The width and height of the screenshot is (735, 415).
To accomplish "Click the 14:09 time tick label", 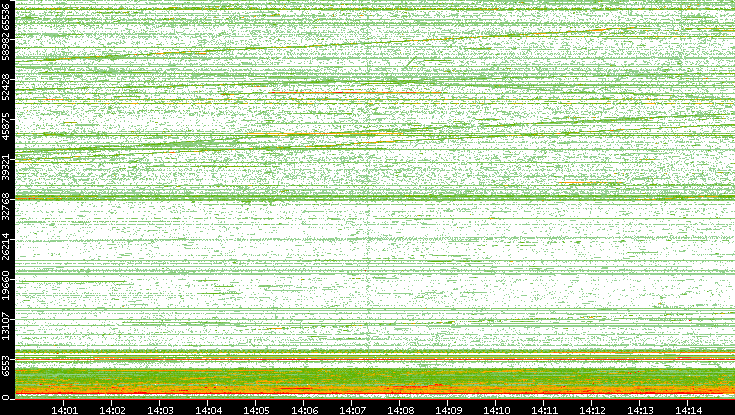I will [x=448, y=411].
